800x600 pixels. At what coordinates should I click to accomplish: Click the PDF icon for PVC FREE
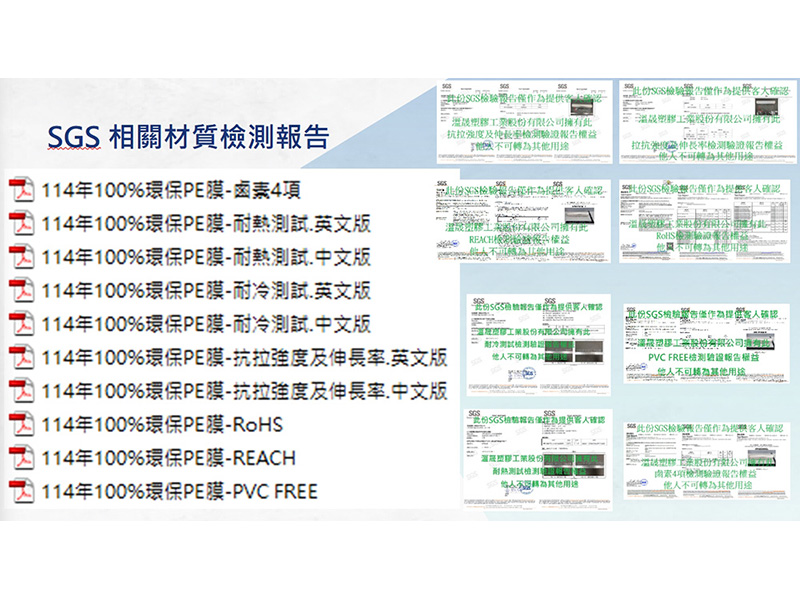click(21, 490)
